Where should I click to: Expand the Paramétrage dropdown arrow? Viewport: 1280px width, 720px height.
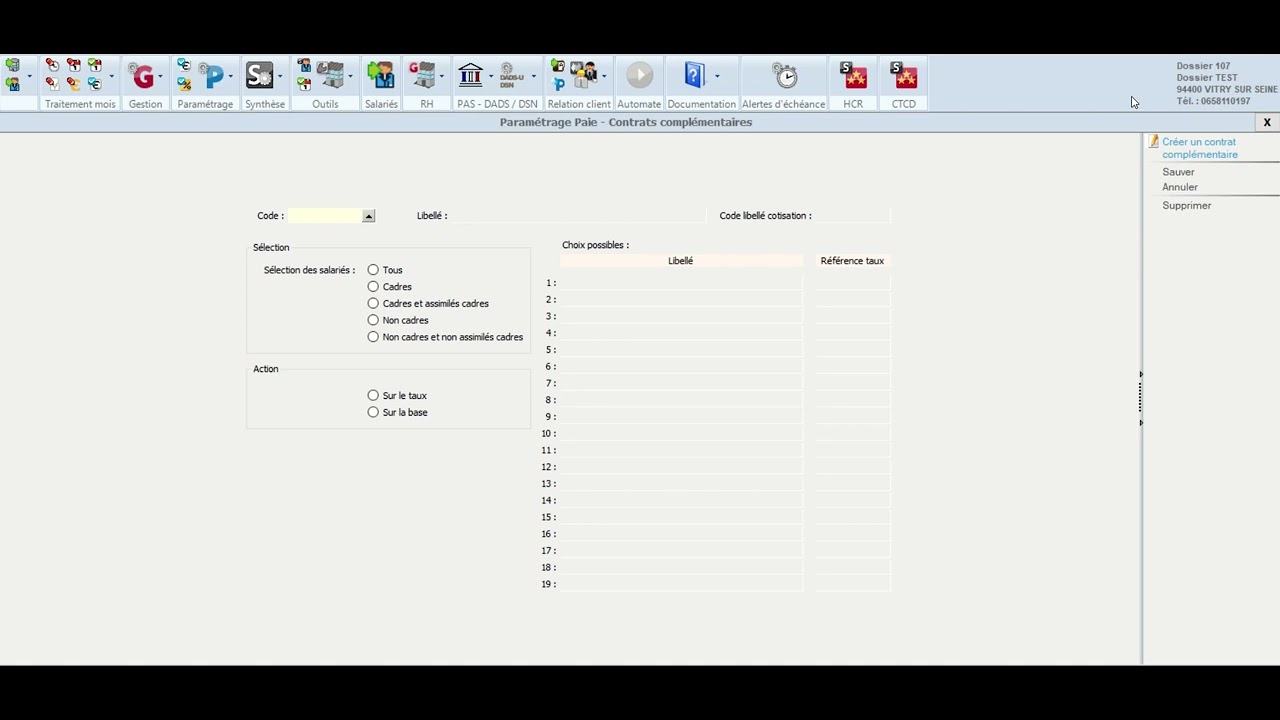coord(230,77)
